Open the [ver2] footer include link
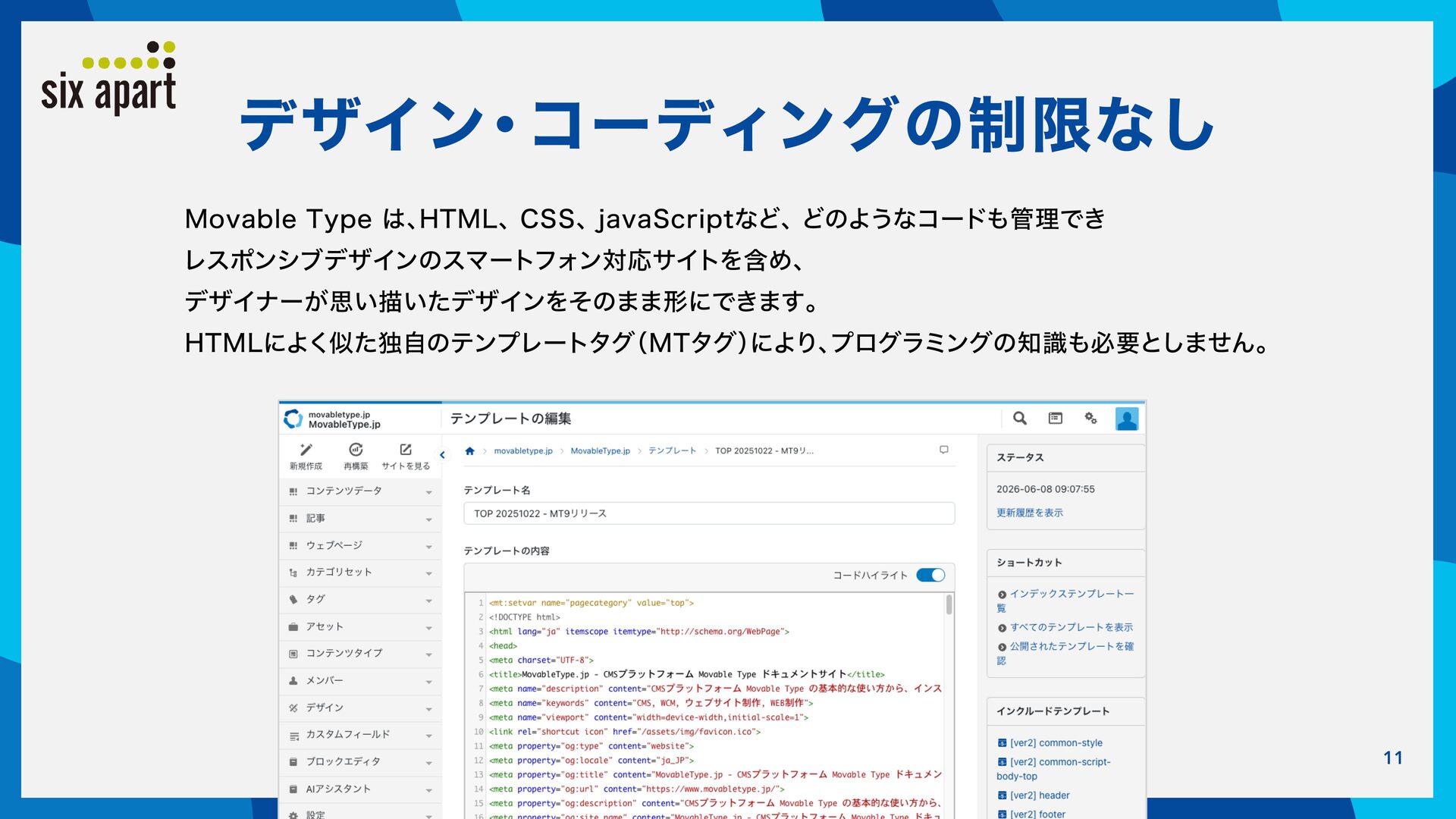 1037,814
